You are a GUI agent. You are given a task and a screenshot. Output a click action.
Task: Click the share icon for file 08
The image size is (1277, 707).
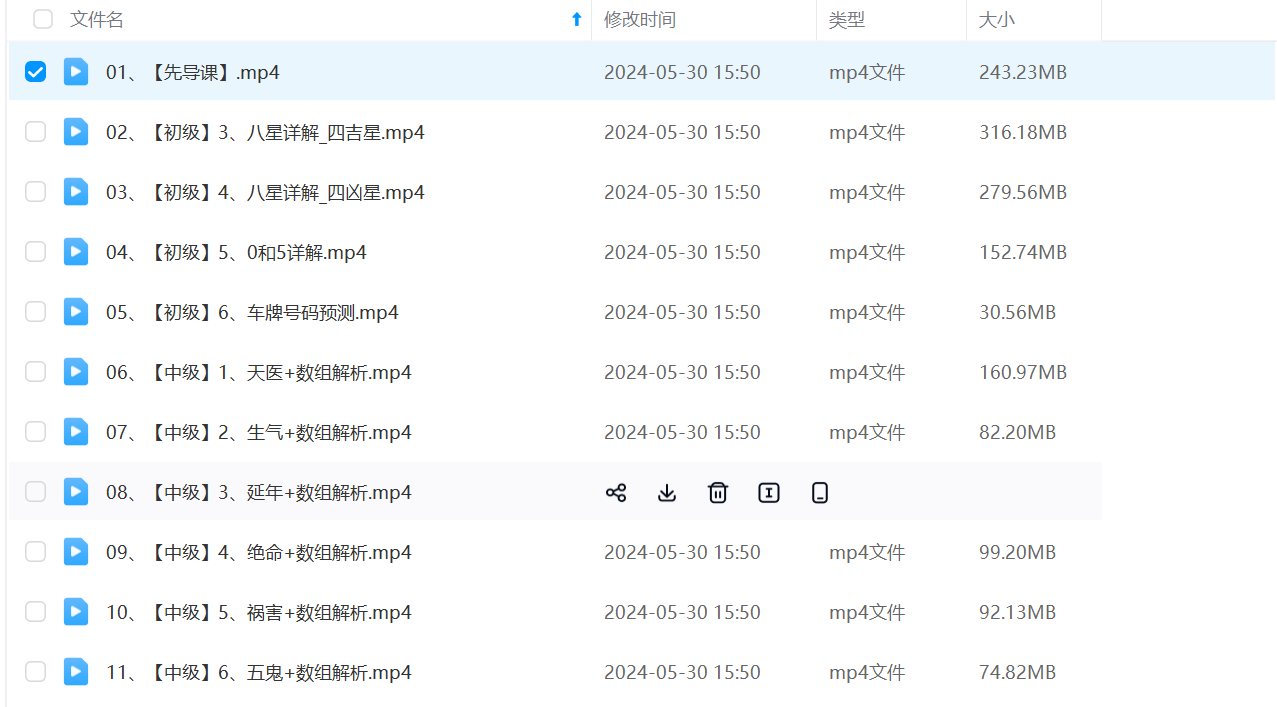point(616,492)
